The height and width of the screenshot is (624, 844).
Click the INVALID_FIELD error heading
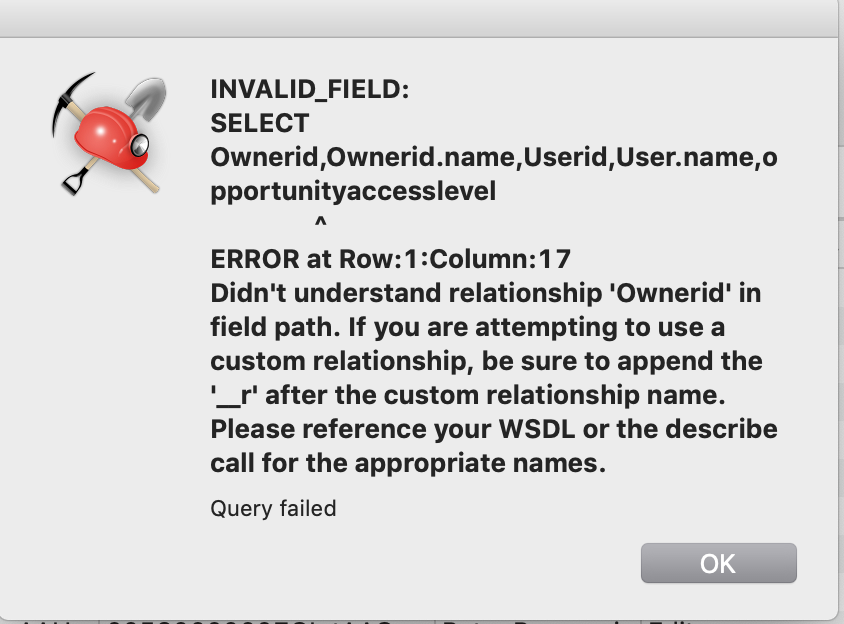point(310,89)
